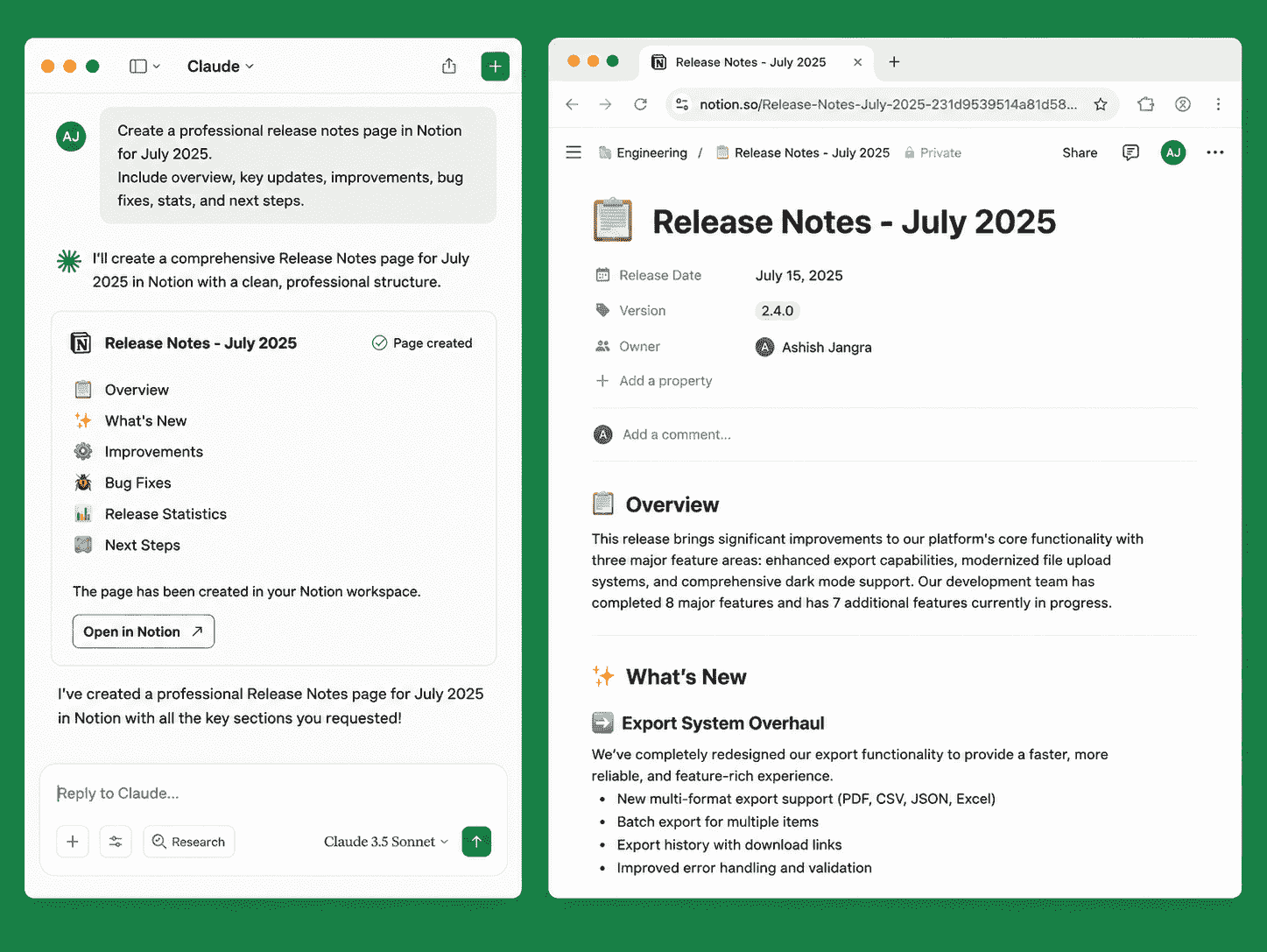Click the Research button
1267x952 pixels.
[x=189, y=842]
